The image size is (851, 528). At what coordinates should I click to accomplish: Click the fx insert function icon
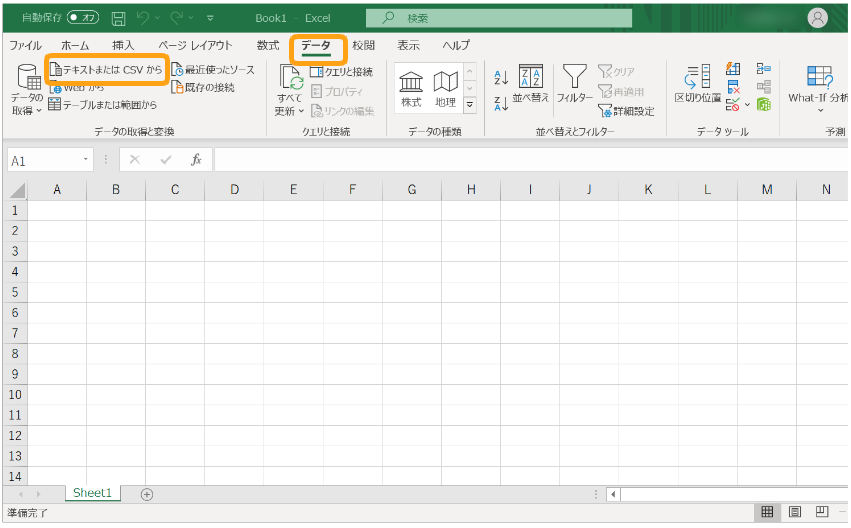pos(196,160)
